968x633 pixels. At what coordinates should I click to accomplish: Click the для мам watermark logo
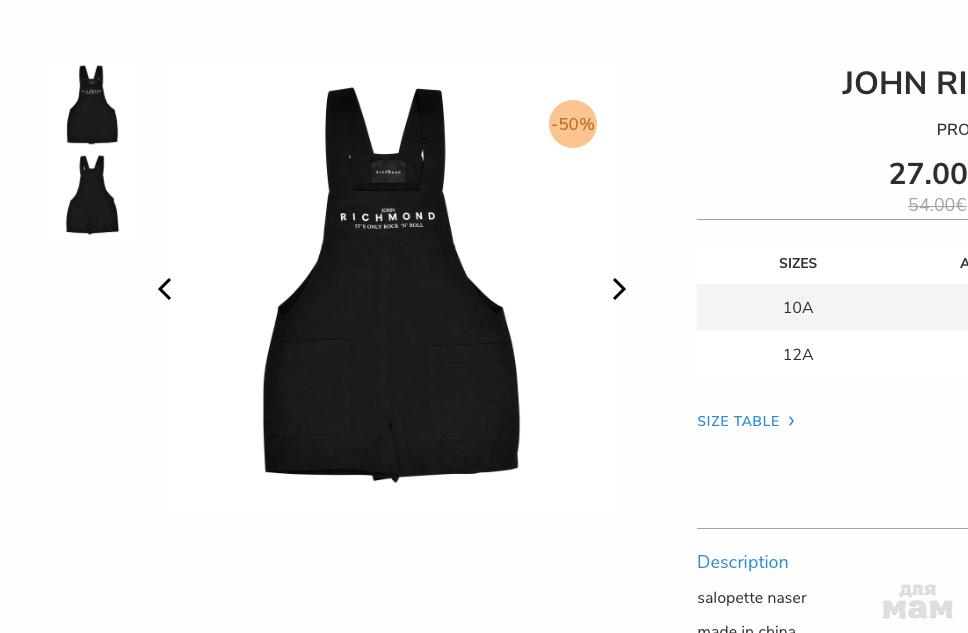pos(918,601)
